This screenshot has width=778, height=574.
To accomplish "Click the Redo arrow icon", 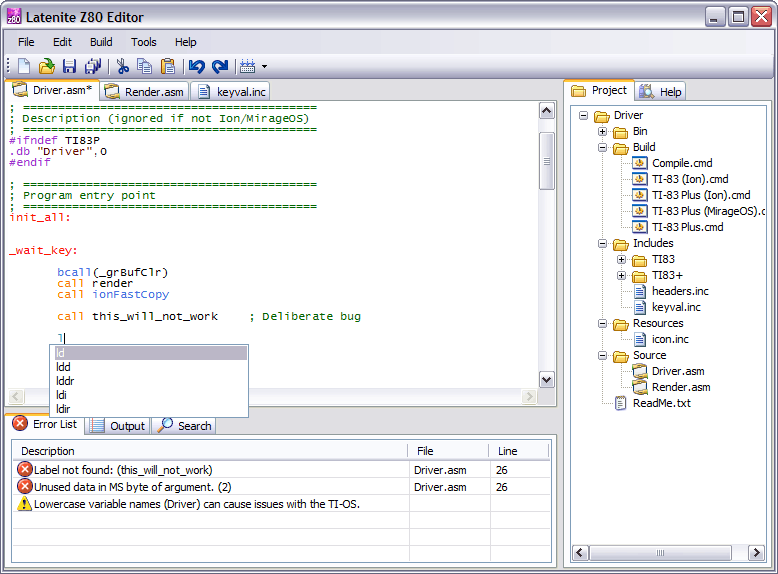I will [x=220, y=66].
